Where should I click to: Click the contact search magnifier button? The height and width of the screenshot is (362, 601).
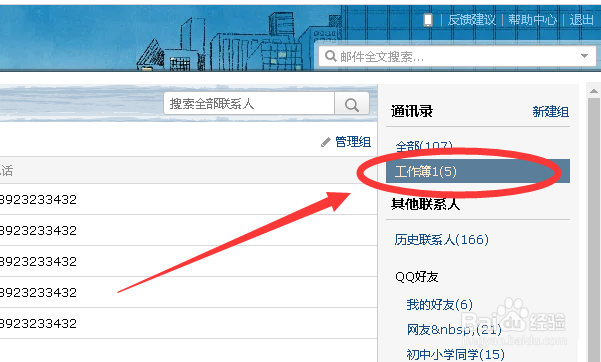(x=351, y=104)
